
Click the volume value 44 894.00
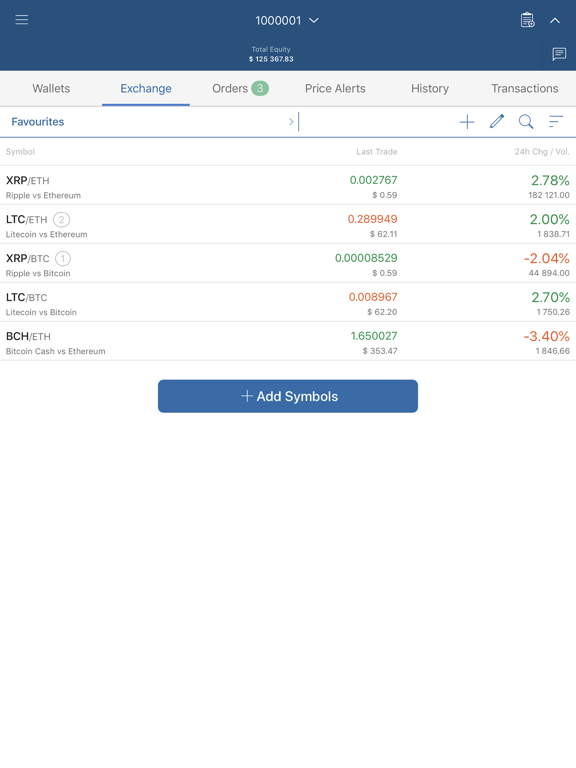(549, 273)
